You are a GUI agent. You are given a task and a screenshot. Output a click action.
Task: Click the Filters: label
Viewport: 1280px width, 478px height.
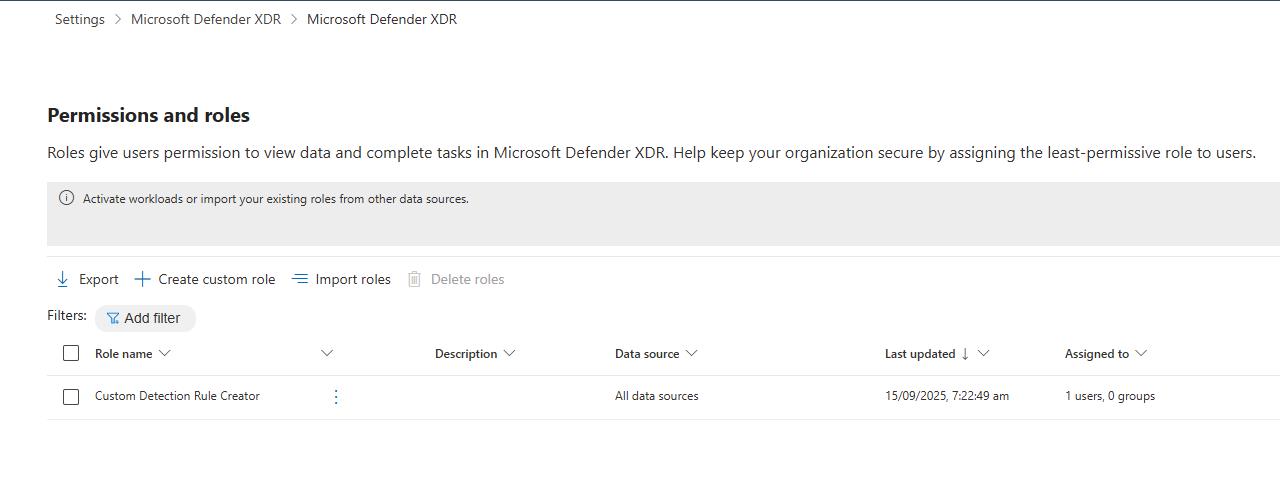pos(67,315)
